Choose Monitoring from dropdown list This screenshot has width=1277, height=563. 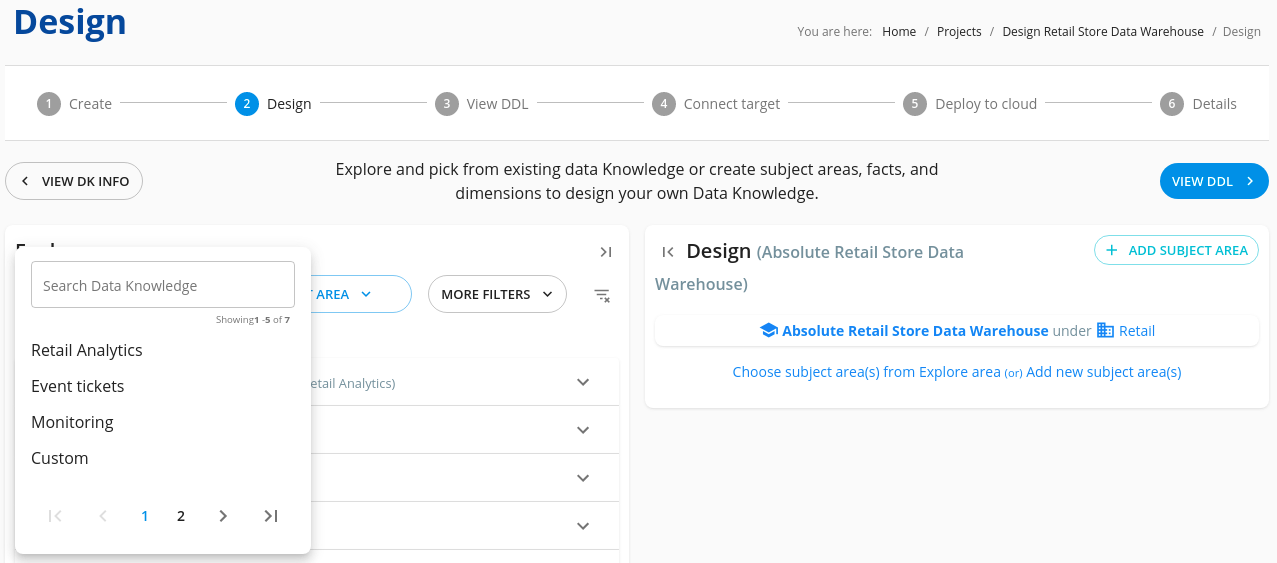point(72,422)
